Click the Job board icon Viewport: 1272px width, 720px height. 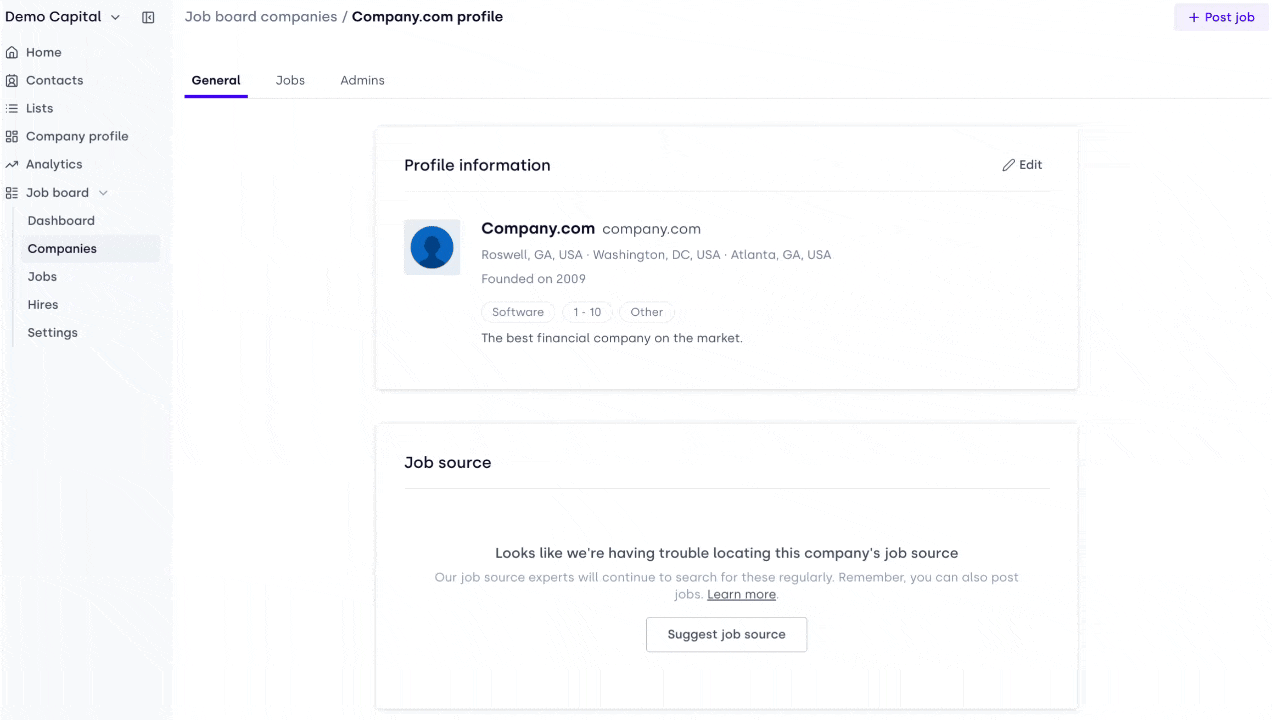[x=12, y=192]
